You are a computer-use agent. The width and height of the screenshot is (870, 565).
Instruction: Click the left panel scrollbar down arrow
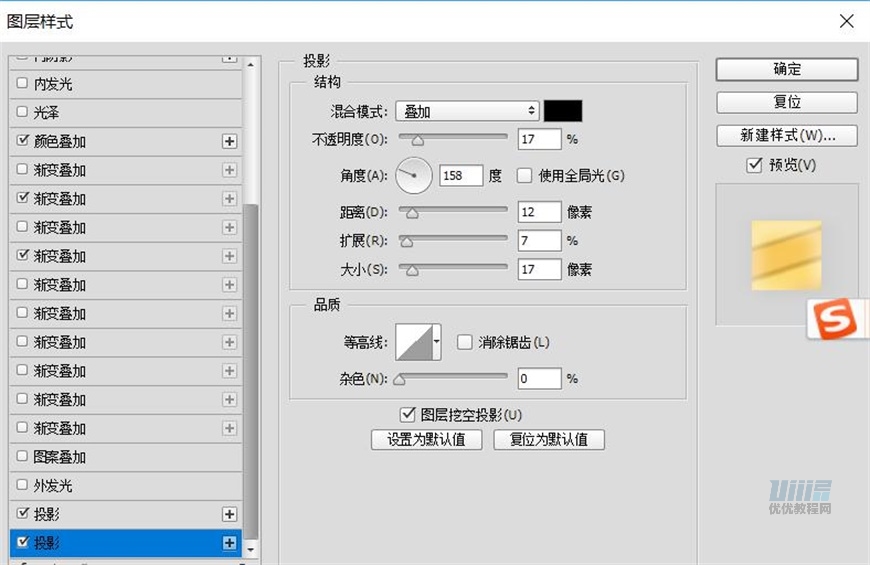[251, 549]
